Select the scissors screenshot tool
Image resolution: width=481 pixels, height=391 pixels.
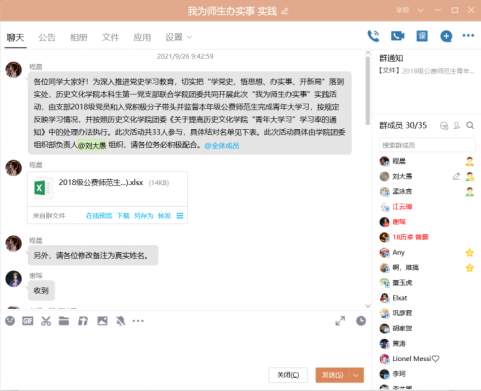[x=46, y=321]
